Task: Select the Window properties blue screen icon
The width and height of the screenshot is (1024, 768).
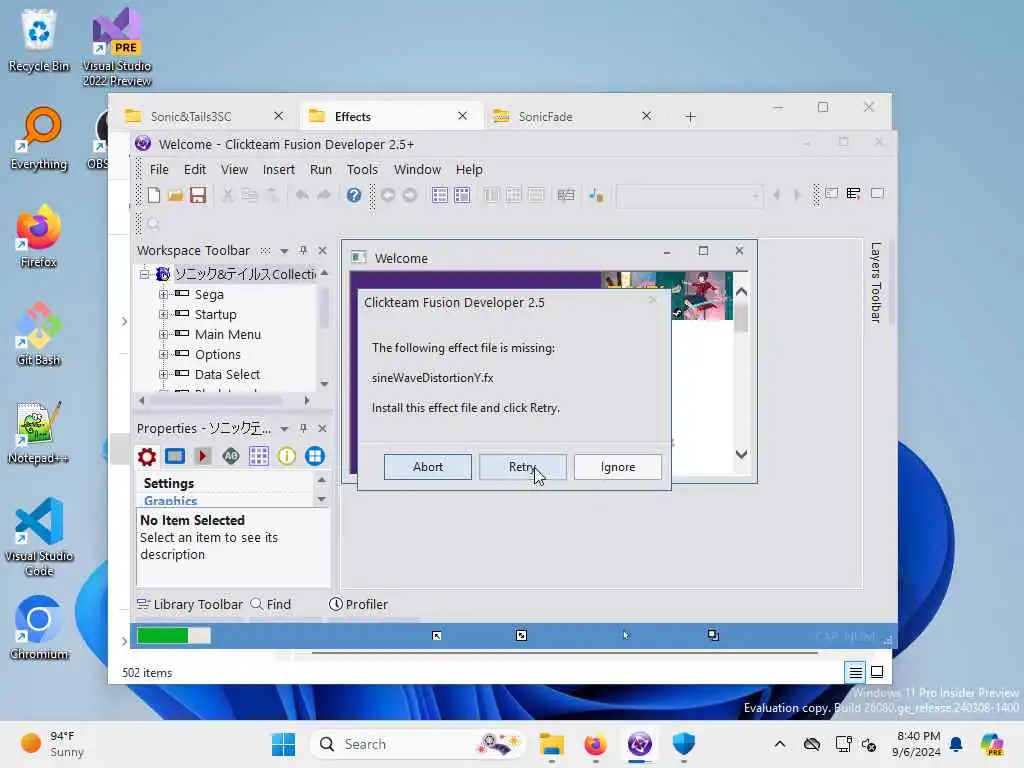Action: pyautogui.click(x=175, y=456)
